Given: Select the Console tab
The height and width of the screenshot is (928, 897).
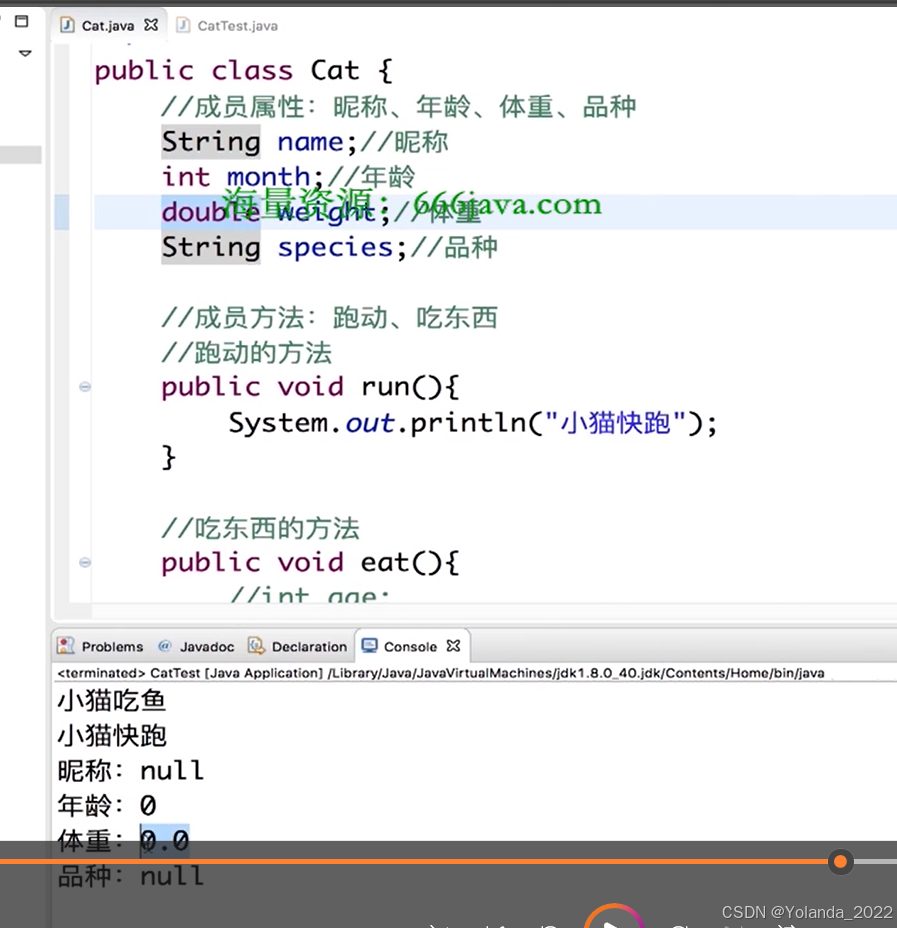Looking at the screenshot, I should pos(410,647).
